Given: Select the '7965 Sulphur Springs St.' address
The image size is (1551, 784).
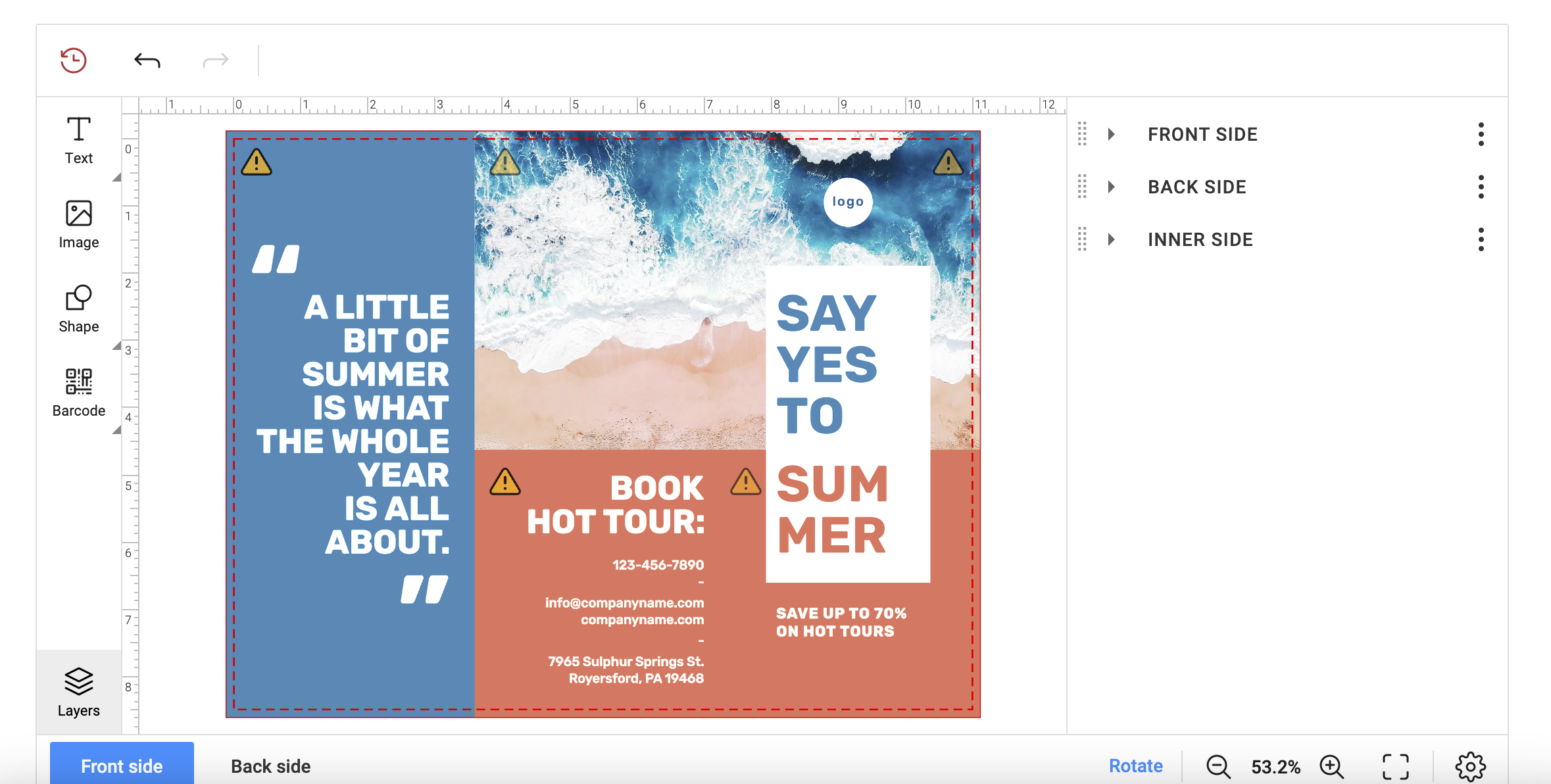Looking at the screenshot, I should (x=626, y=662).
